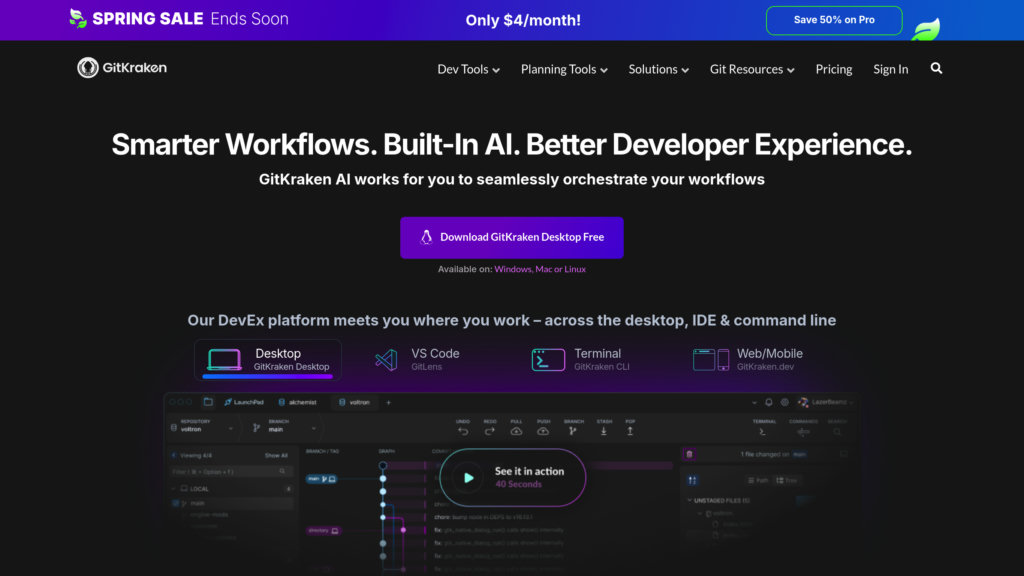
Task: Click the Desktop laptop icon
Action: pyautogui.click(x=224, y=359)
